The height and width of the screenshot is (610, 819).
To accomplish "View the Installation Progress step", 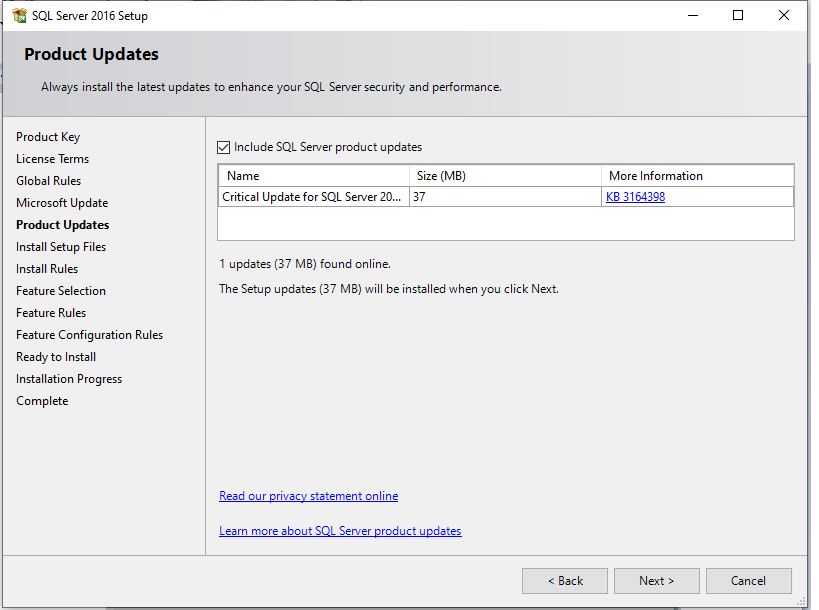I will click(68, 378).
